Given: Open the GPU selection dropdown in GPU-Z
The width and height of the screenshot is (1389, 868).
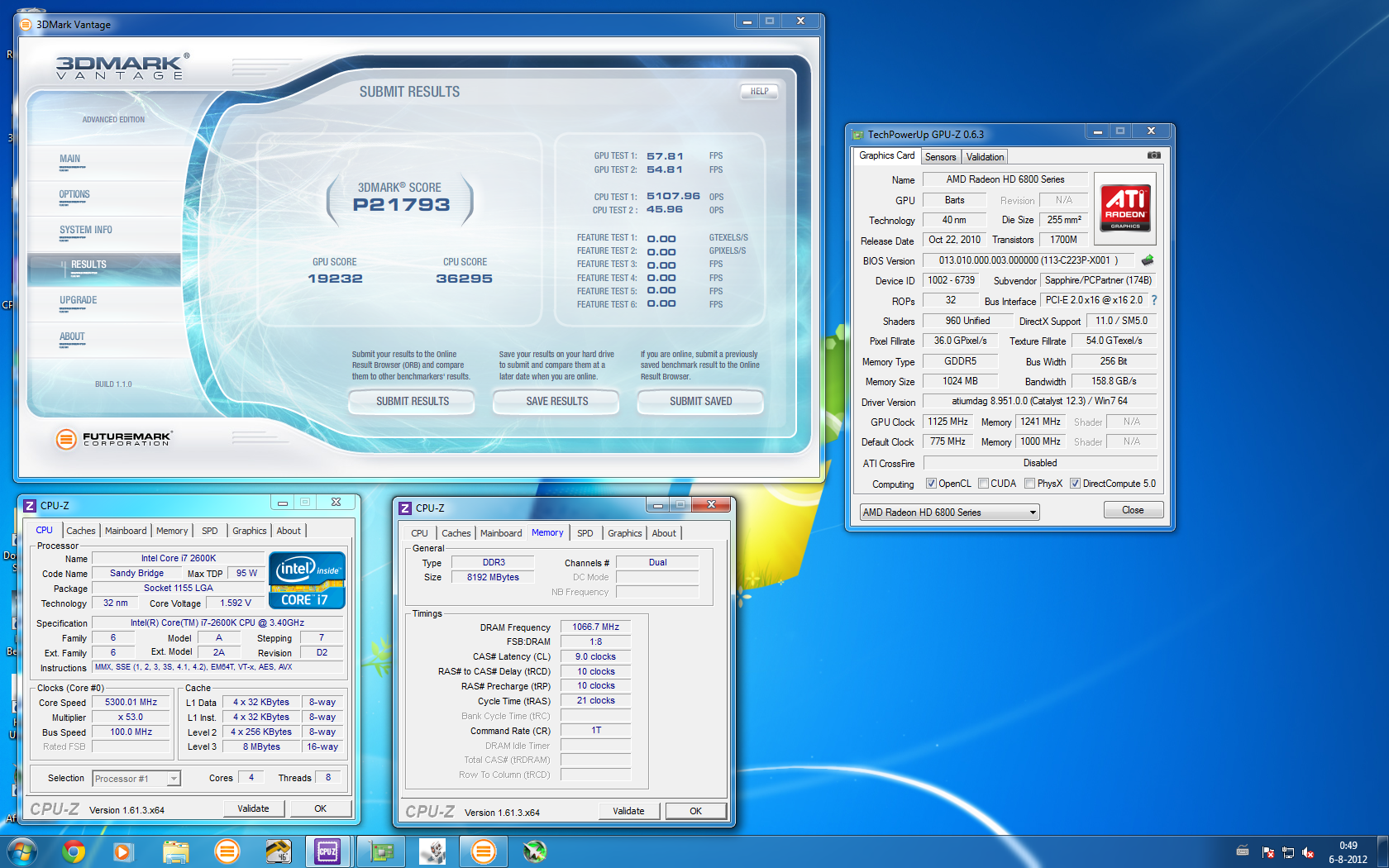Looking at the screenshot, I should (949, 513).
